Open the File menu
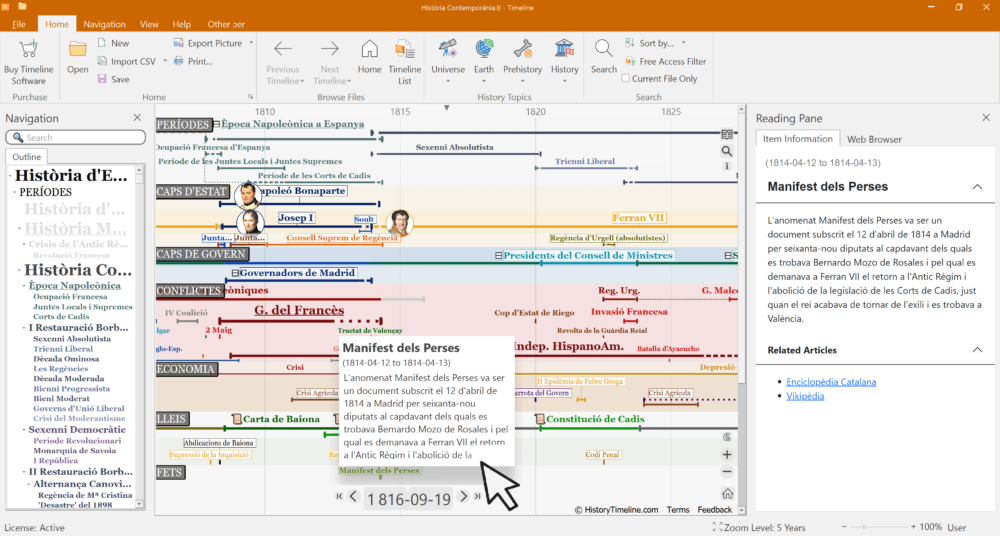 pyautogui.click(x=18, y=24)
